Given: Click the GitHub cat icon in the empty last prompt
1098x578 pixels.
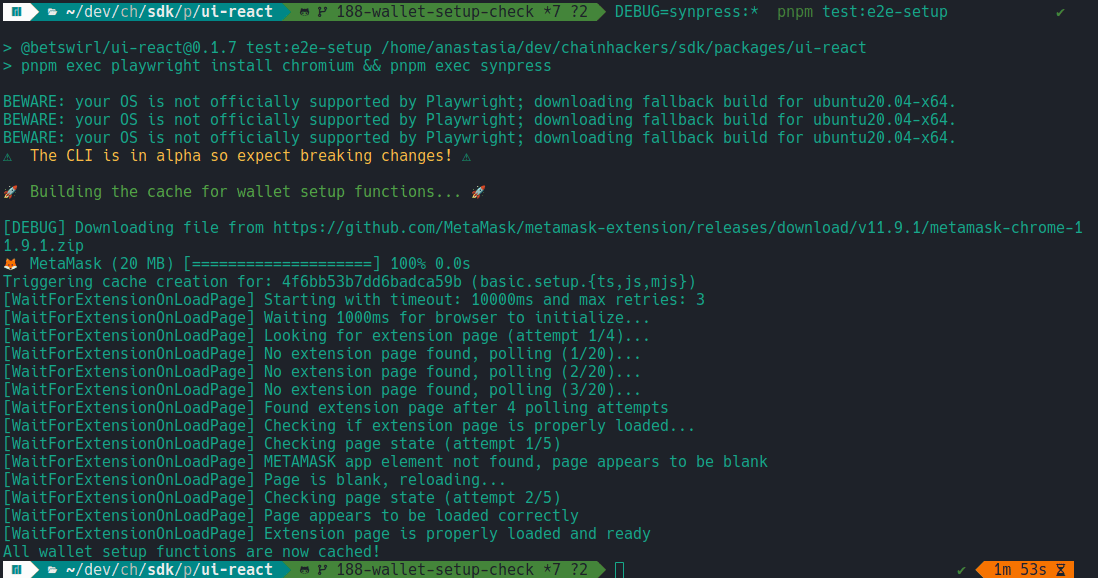Looking at the screenshot, I should 305,570.
